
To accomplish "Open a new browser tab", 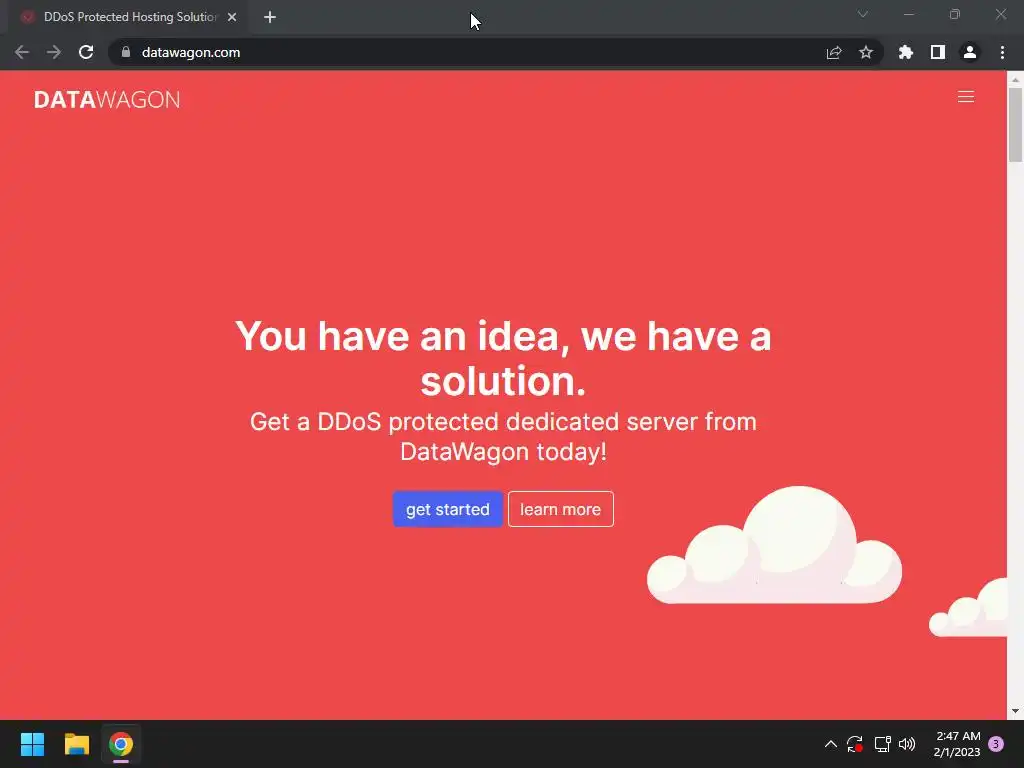I will [x=270, y=17].
